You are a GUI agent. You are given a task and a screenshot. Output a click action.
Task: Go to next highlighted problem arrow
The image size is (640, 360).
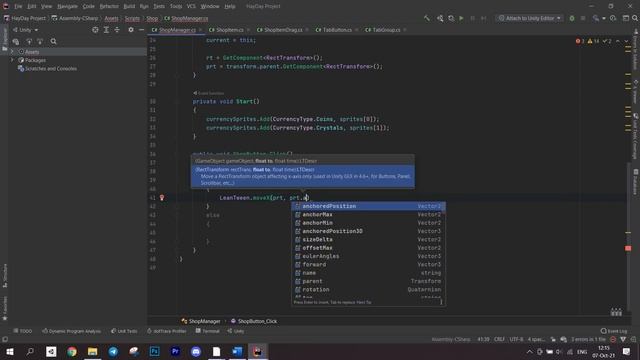point(627,41)
